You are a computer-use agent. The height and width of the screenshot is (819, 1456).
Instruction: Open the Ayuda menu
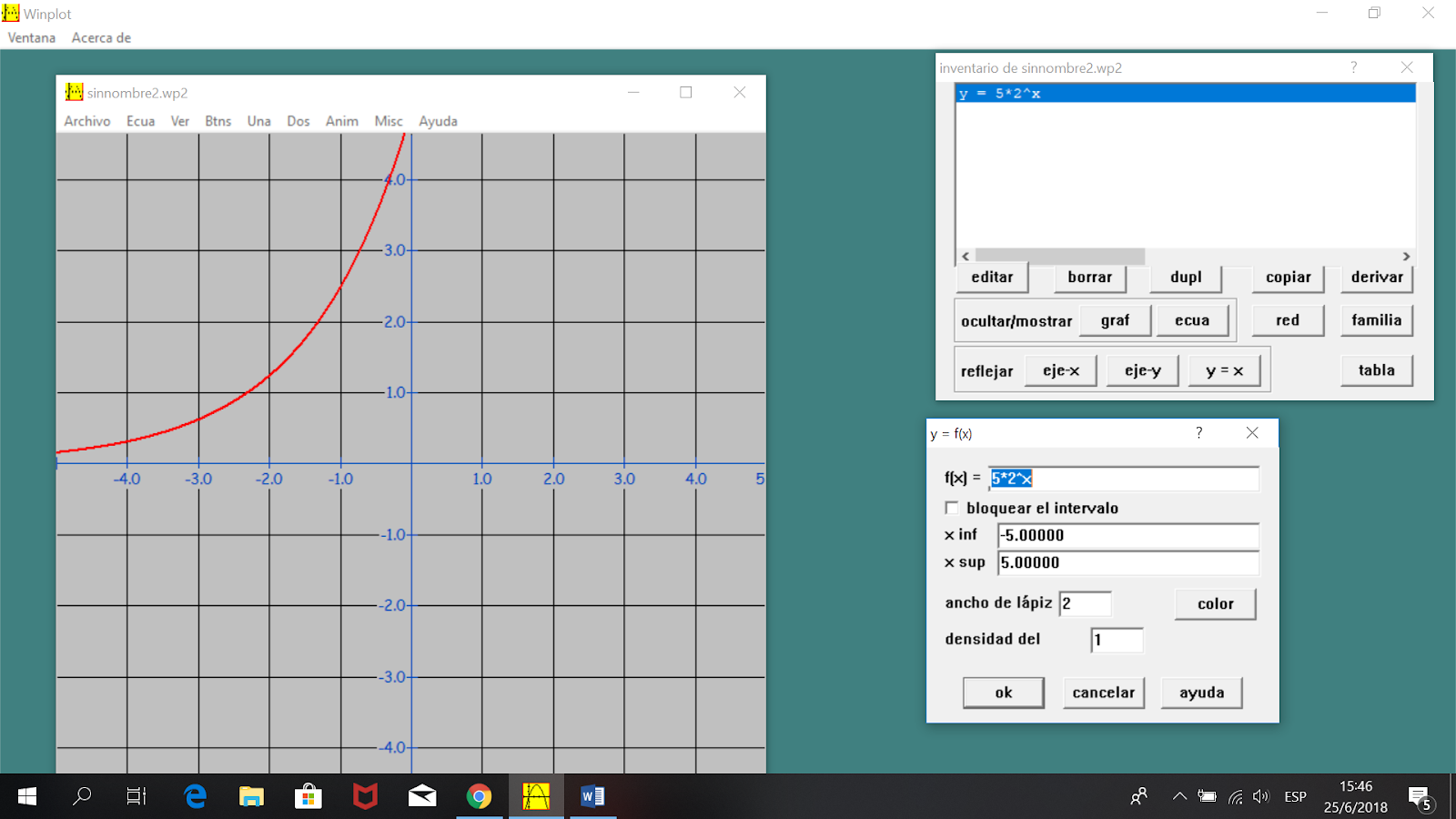[438, 121]
